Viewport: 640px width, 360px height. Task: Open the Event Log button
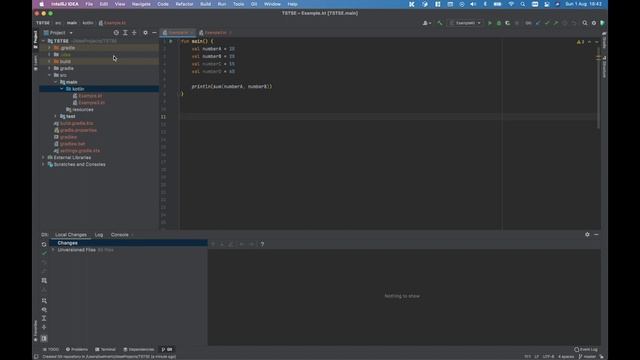pos(586,349)
